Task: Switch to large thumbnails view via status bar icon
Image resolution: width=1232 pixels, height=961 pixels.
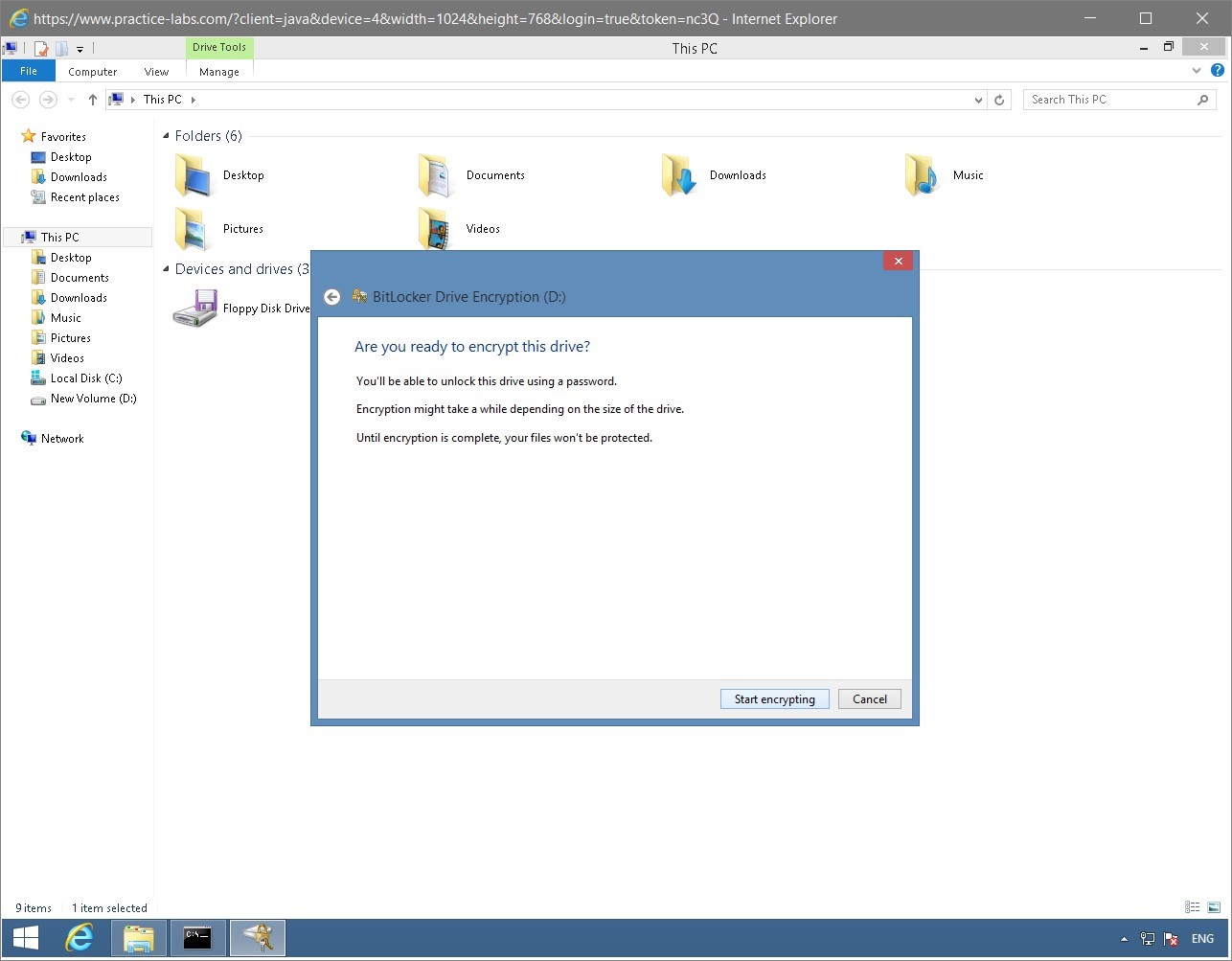Action: click(1213, 907)
